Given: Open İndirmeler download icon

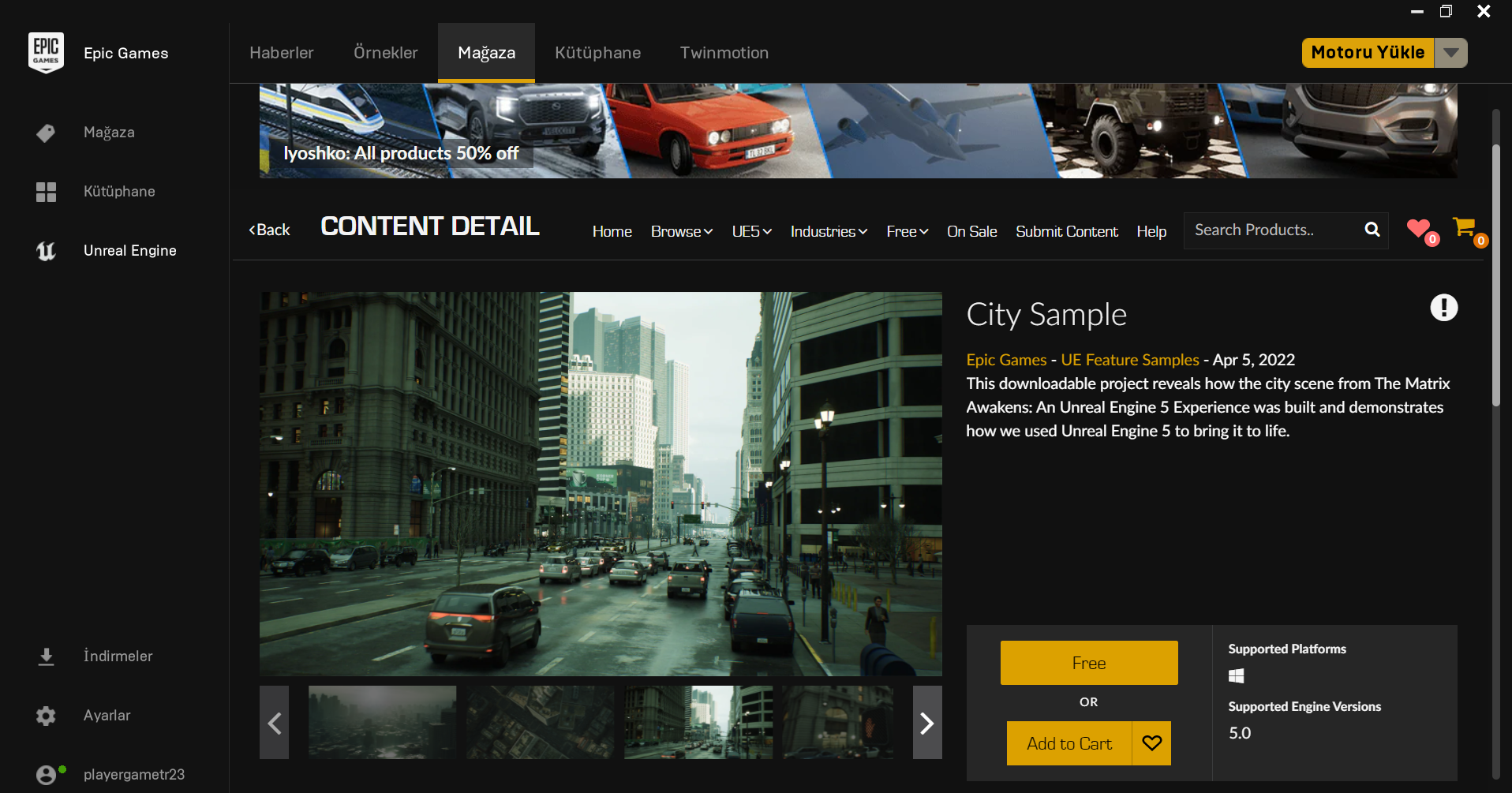Looking at the screenshot, I should pyautogui.click(x=46, y=656).
